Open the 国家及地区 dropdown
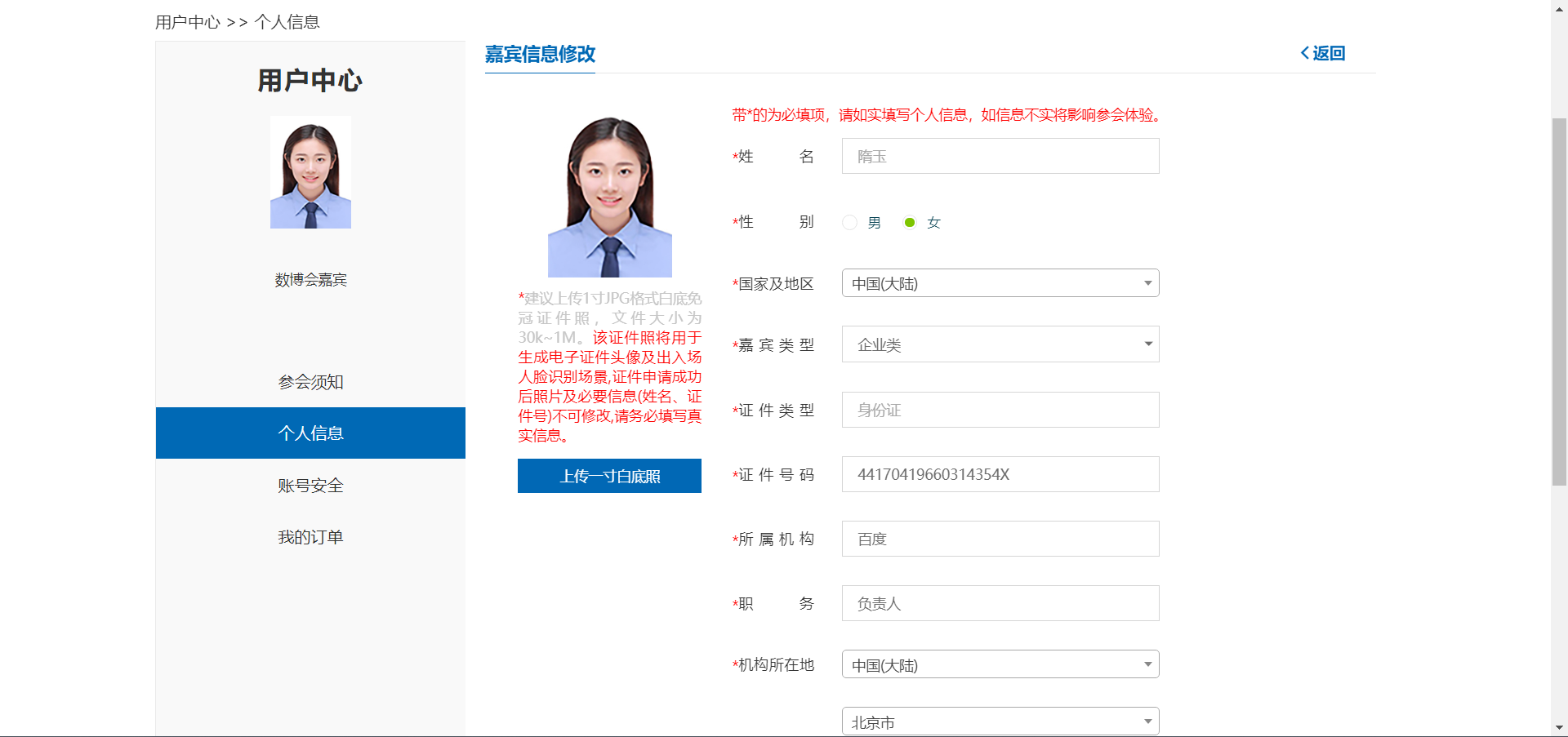 pyautogui.click(x=1000, y=283)
